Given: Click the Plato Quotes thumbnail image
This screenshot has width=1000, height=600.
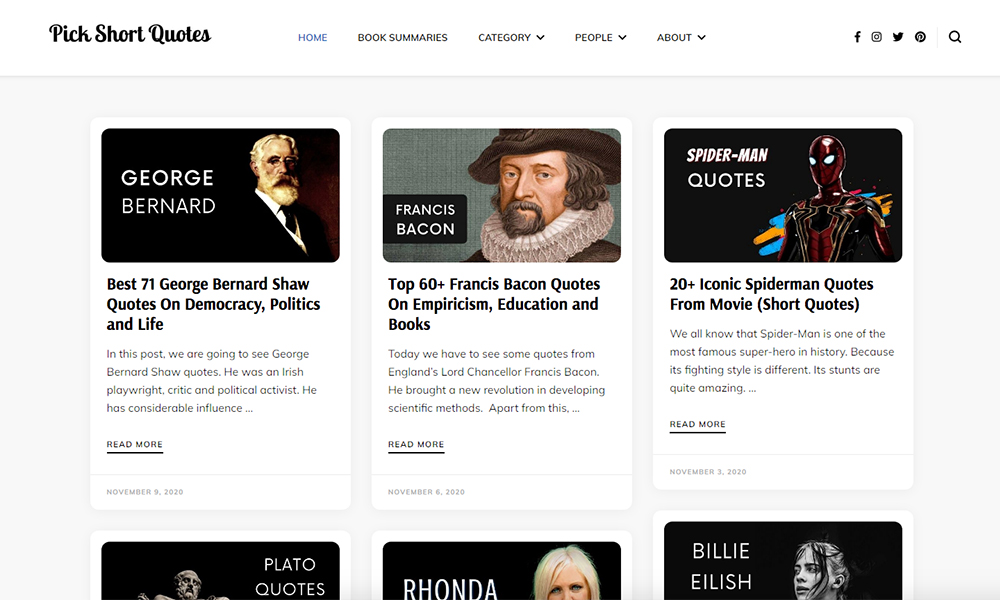Looking at the screenshot, I should coord(220,570).
